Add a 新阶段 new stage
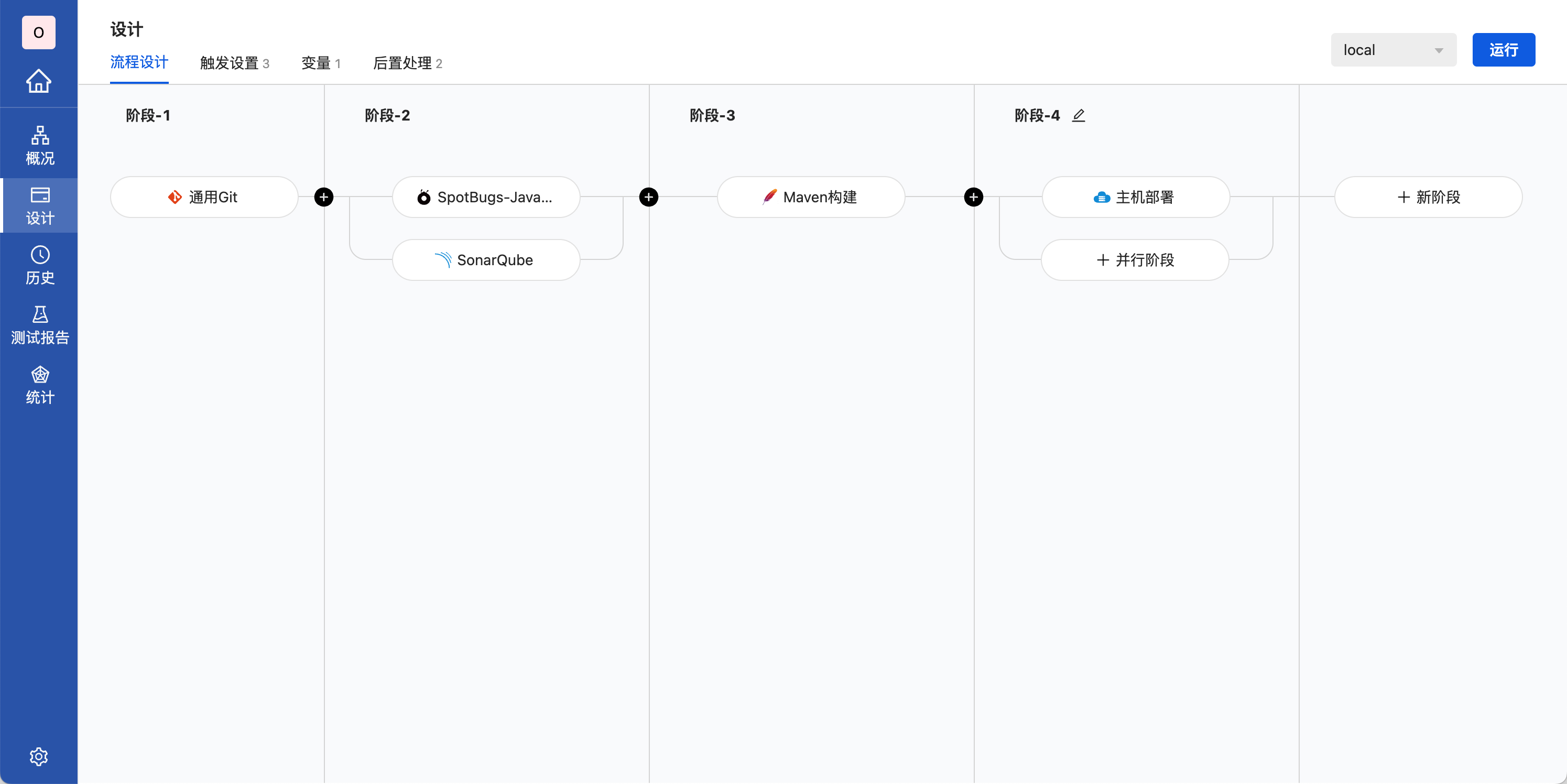The width and height of the screenshot is (1567, 784). (x=1428, y=197)
